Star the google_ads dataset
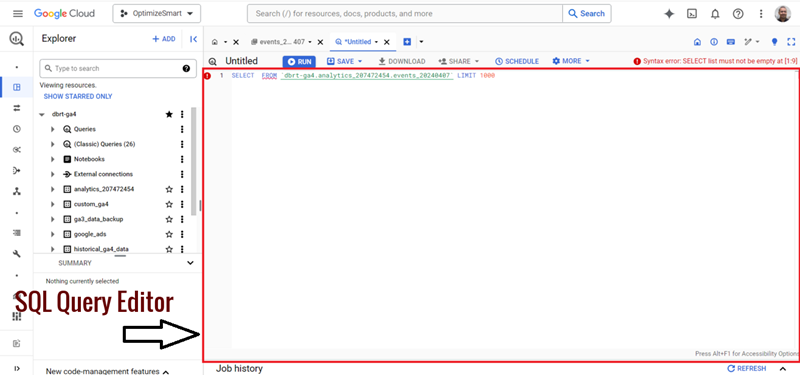Viewport: 800px width, 375px height. pos(169,234)
